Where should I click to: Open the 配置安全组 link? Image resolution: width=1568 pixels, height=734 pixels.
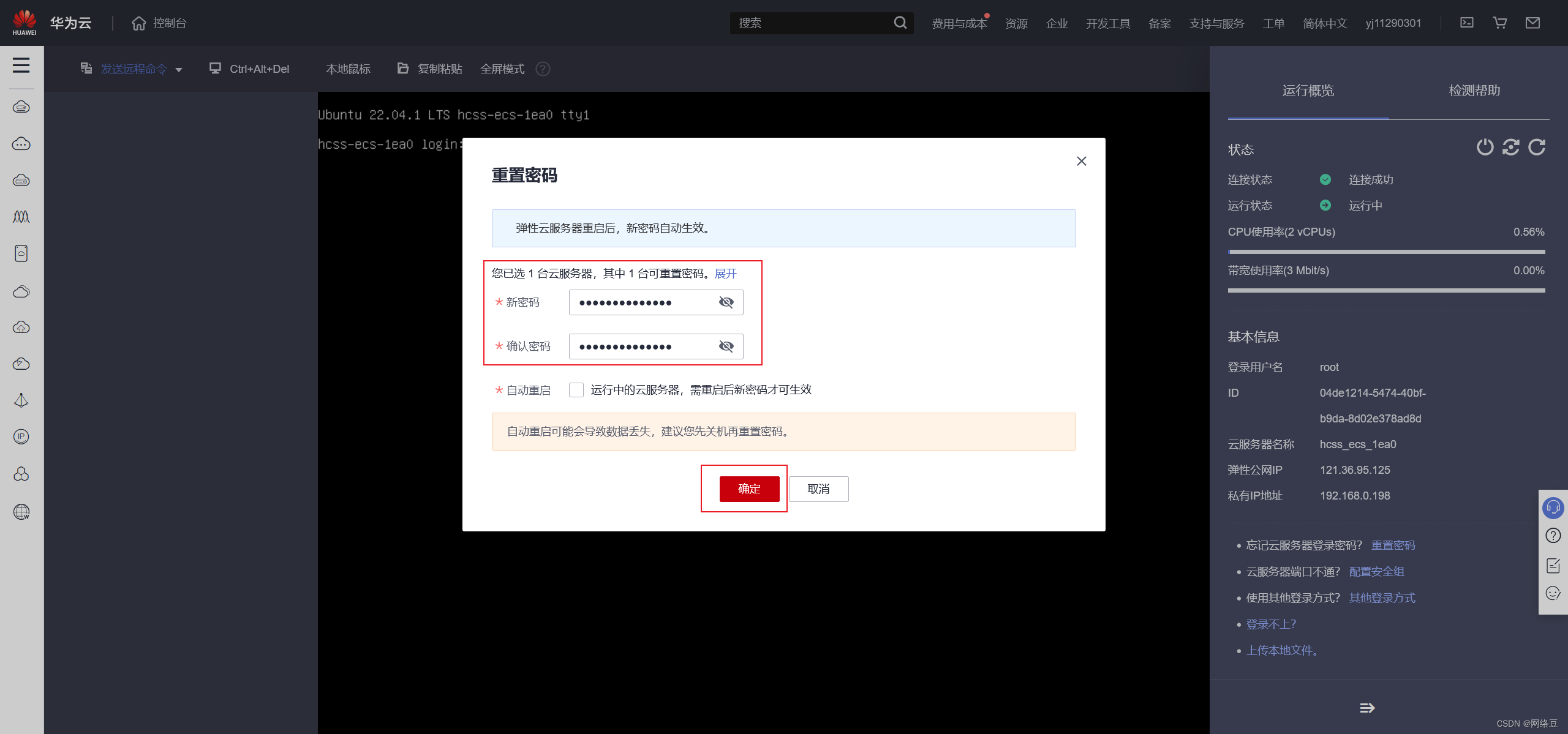(1376, 571)
